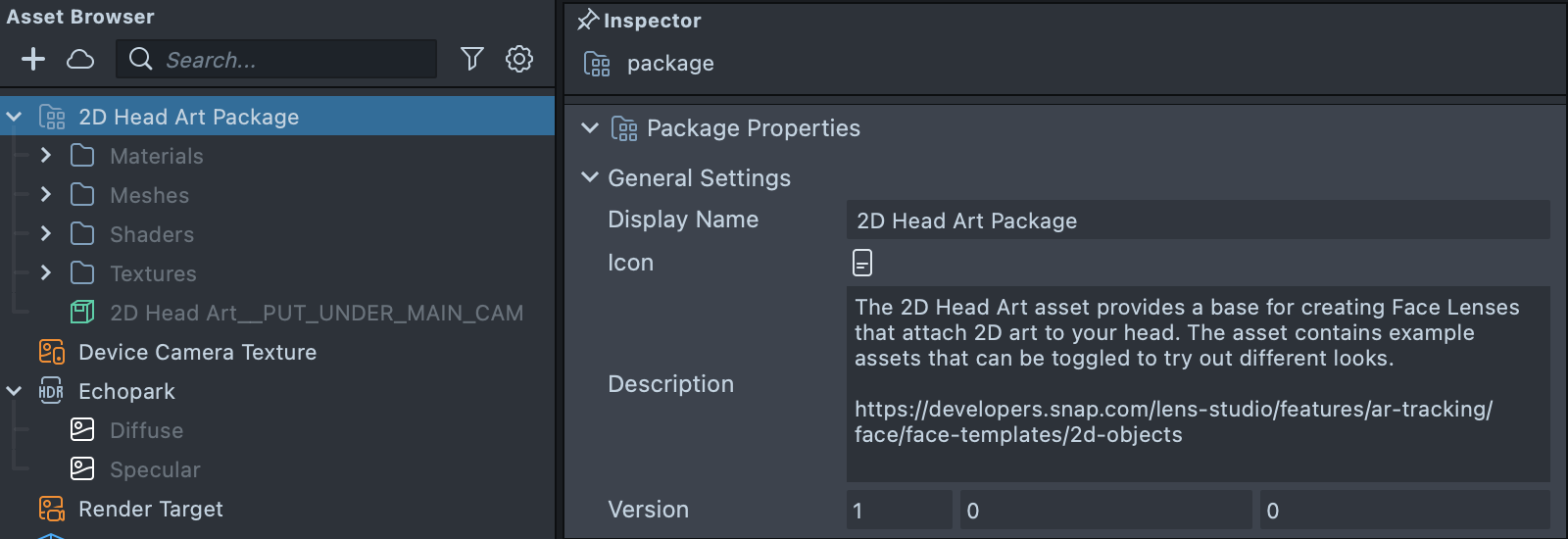Screen dimensions: 1568x539
Task: Select the Specular texture under Echopark
Action: (154, 469)
